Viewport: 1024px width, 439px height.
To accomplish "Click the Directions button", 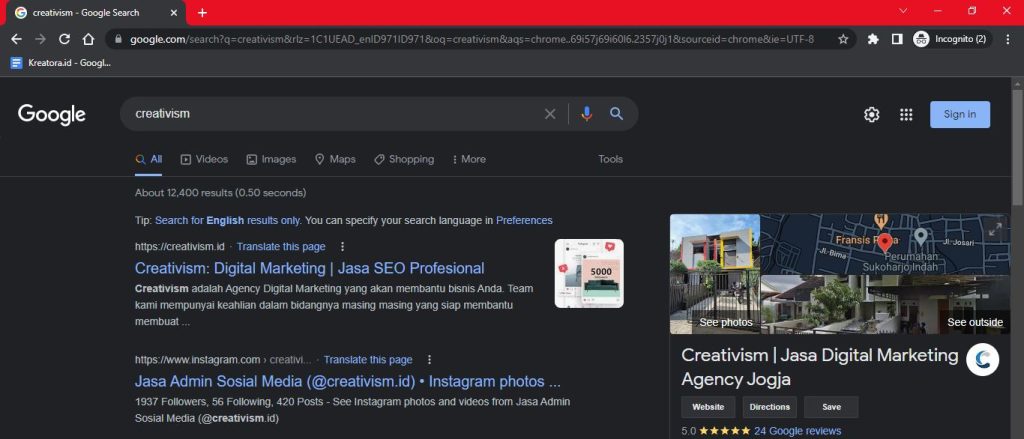I will click(769, 407).
